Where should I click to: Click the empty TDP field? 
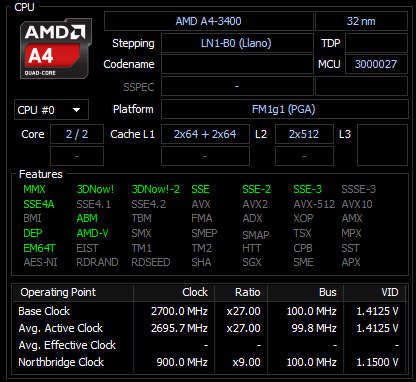click(x=376, y=43)
